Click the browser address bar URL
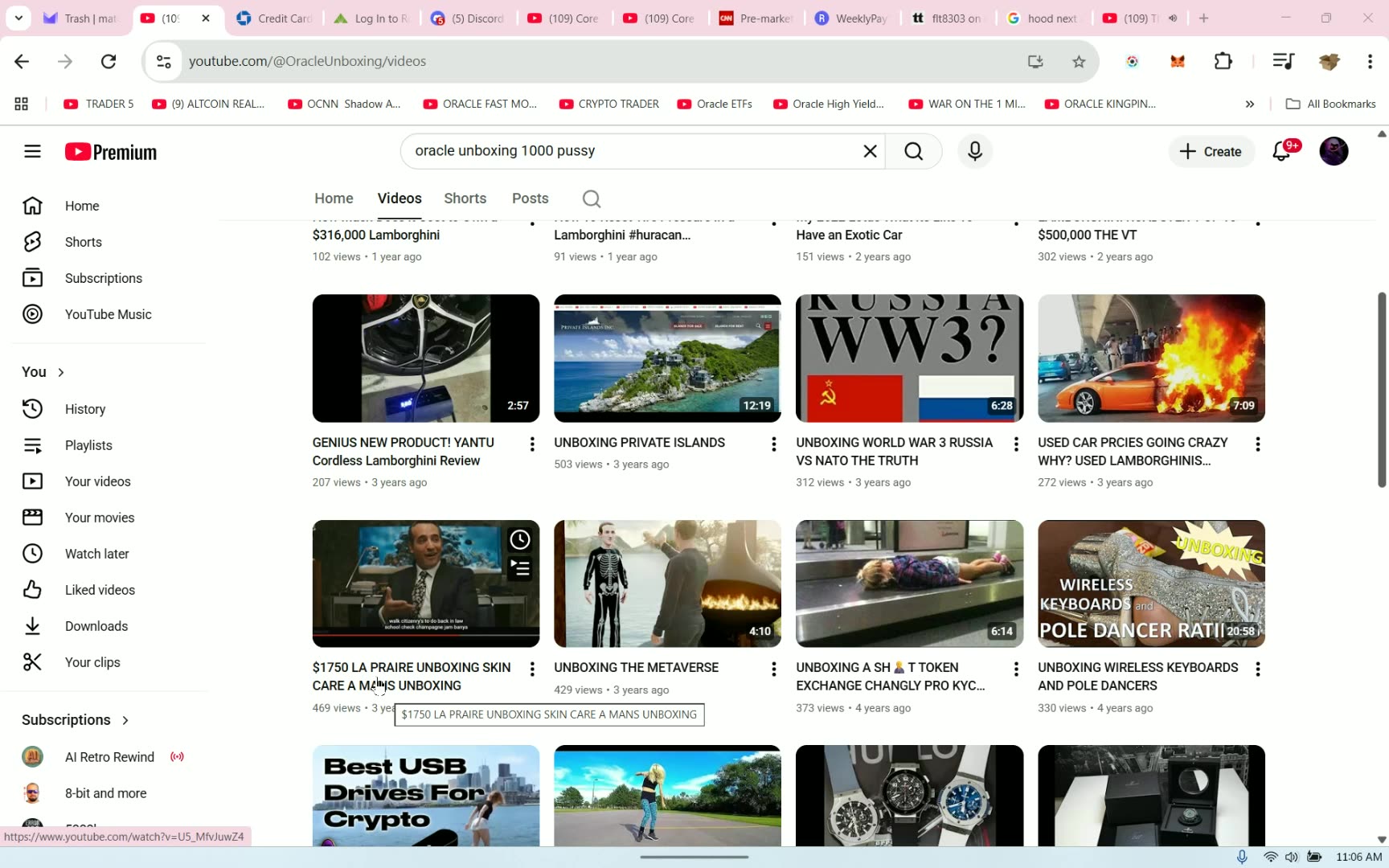The height and width of the screenshot is (868, 1389). pyautogui.click(x=307, y=61)
